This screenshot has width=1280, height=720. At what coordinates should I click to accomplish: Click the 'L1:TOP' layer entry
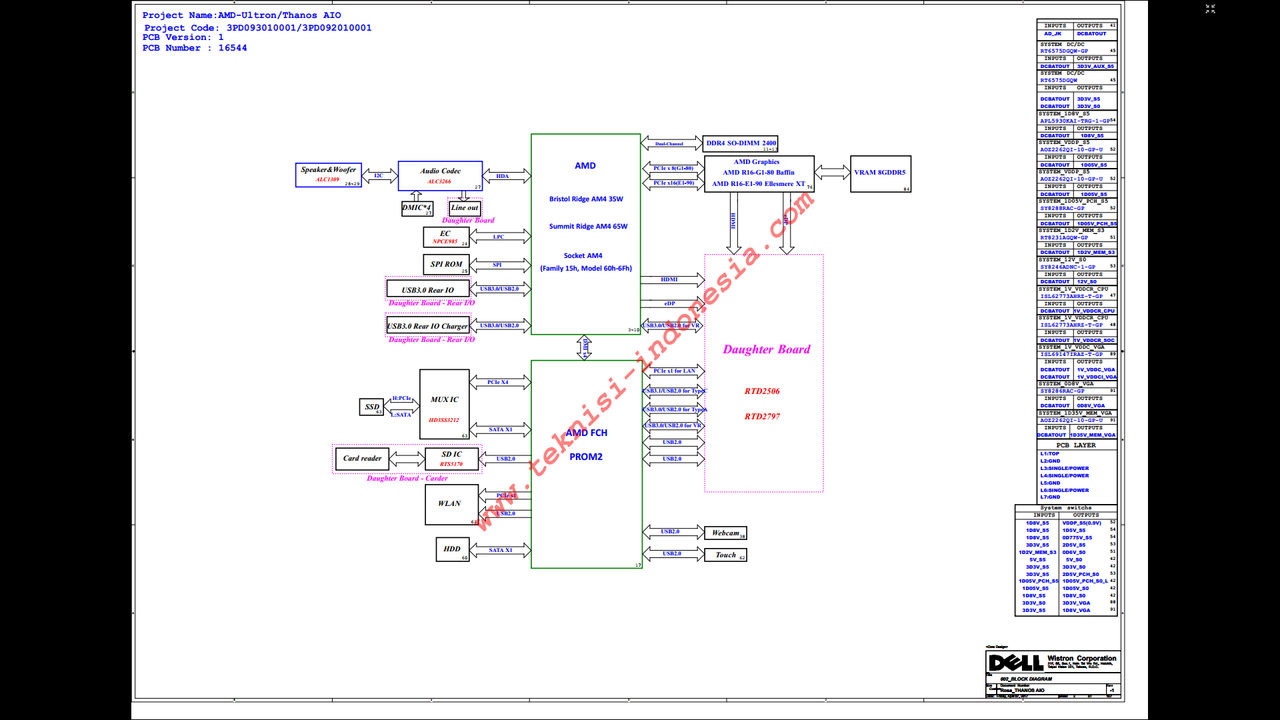click(1050, 454)
